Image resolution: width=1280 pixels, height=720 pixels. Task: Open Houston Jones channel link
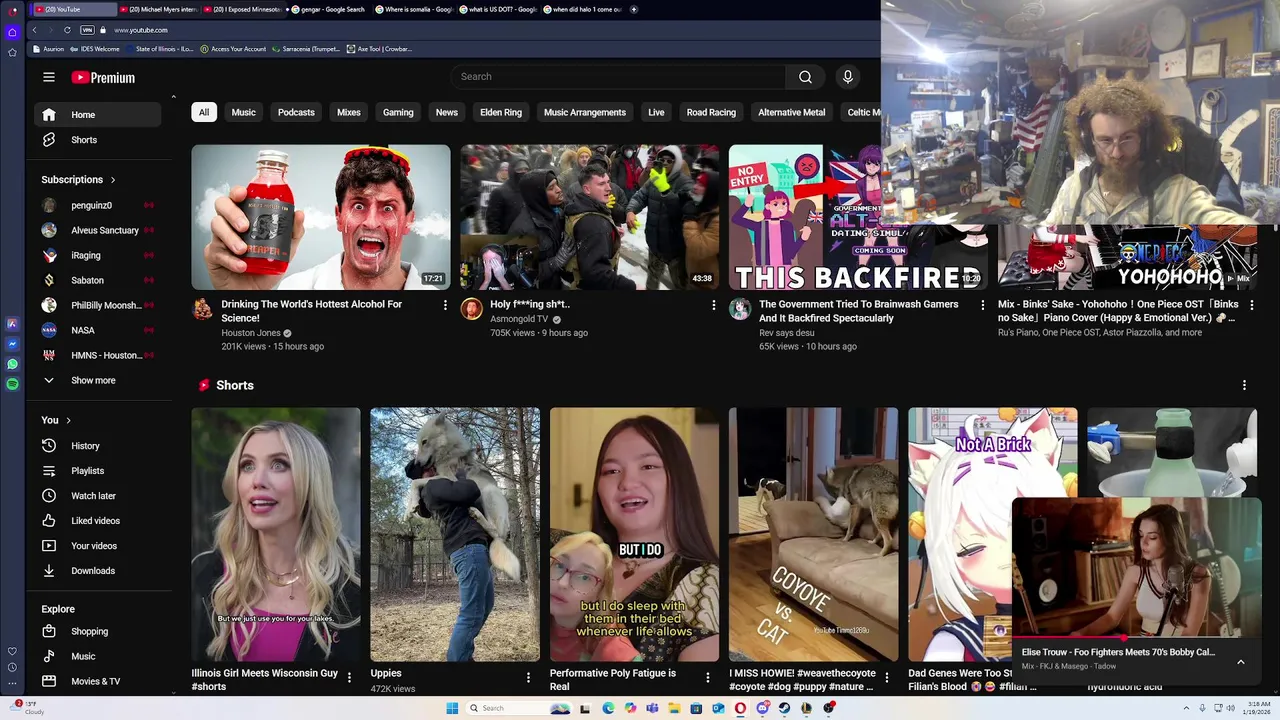click(251, 333)
